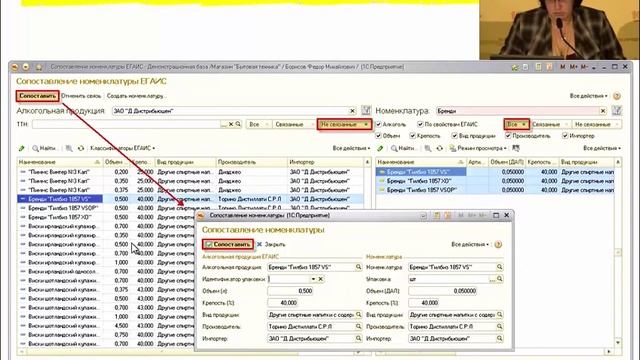Open the calendar icon in the main title bar
The height and width of the screenshot is (360, 640).
549,67
